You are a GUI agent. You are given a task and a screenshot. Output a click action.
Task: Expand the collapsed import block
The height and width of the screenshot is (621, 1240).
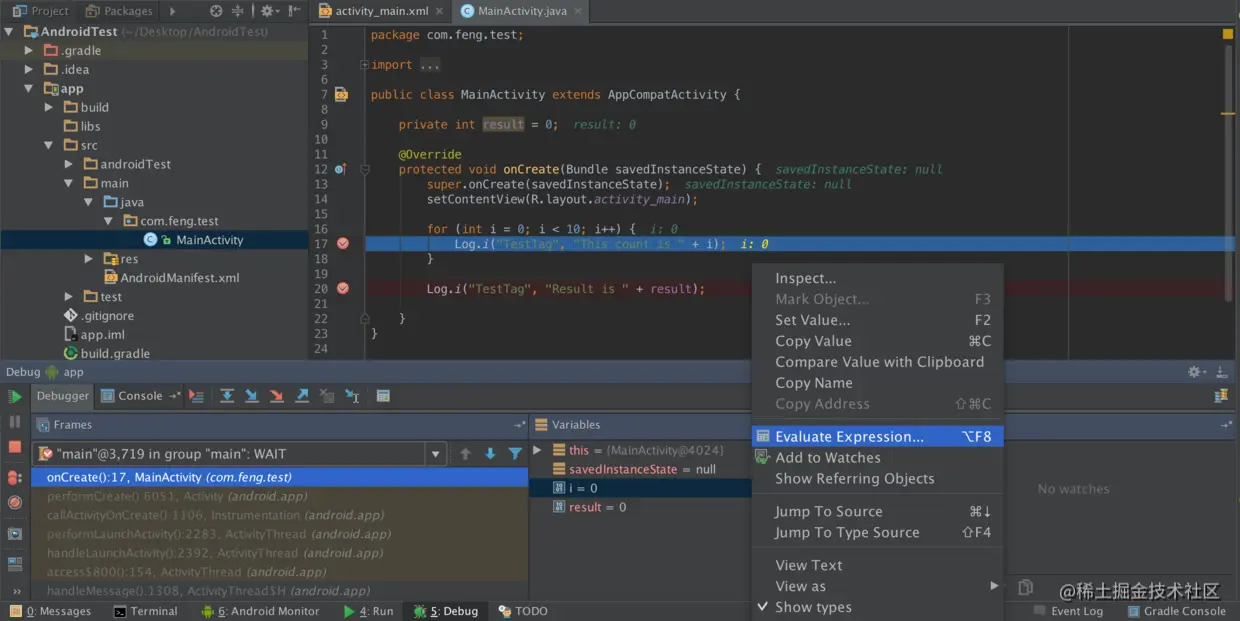click(365, 65)
